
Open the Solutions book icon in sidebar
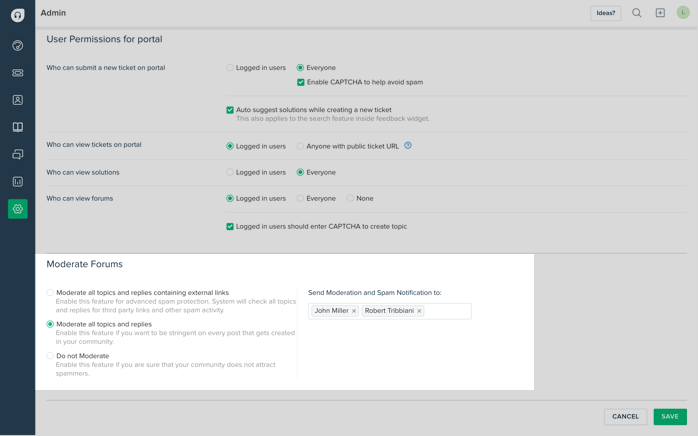18,127
